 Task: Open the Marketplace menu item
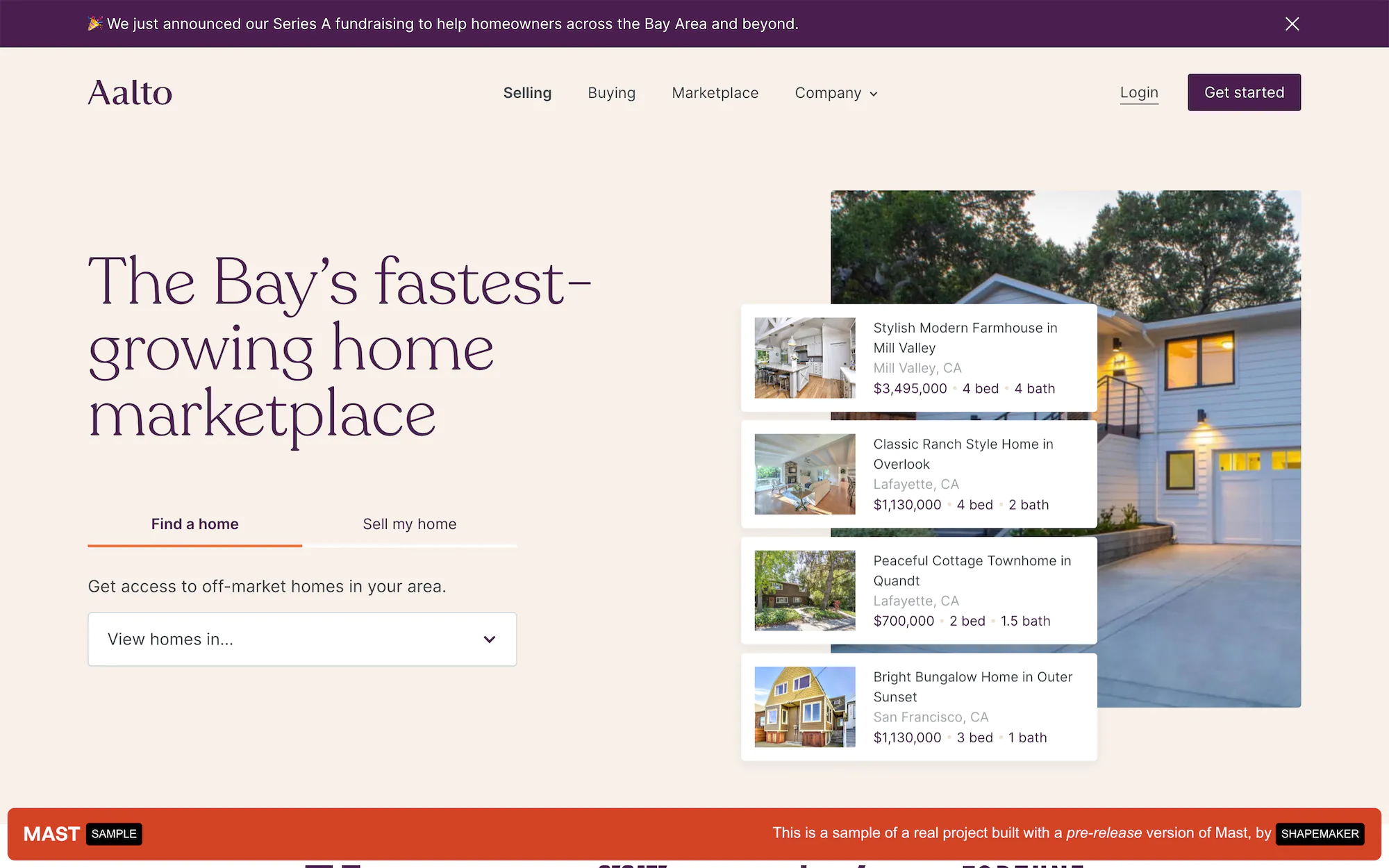coord(715,93)
